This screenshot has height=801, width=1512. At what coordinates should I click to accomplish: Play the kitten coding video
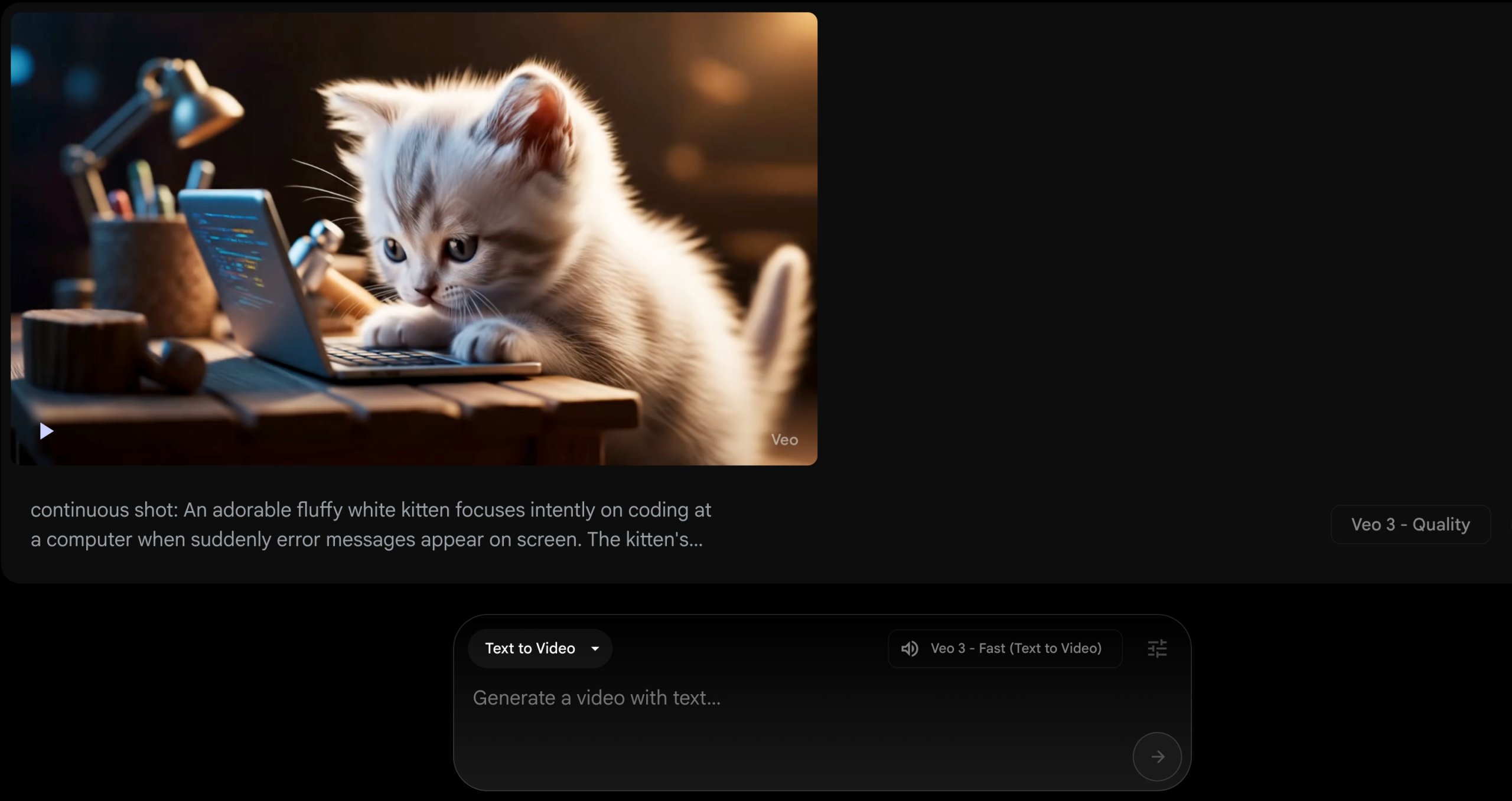[x=46, y=431]
